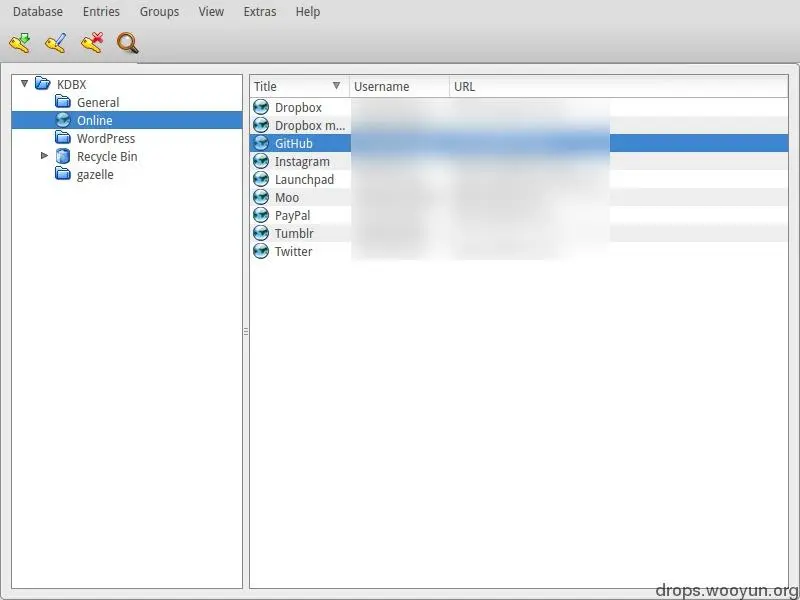Sort entries by Username column header
The width and height of the screenshot is (800, 600).
(x=399, y=86)
